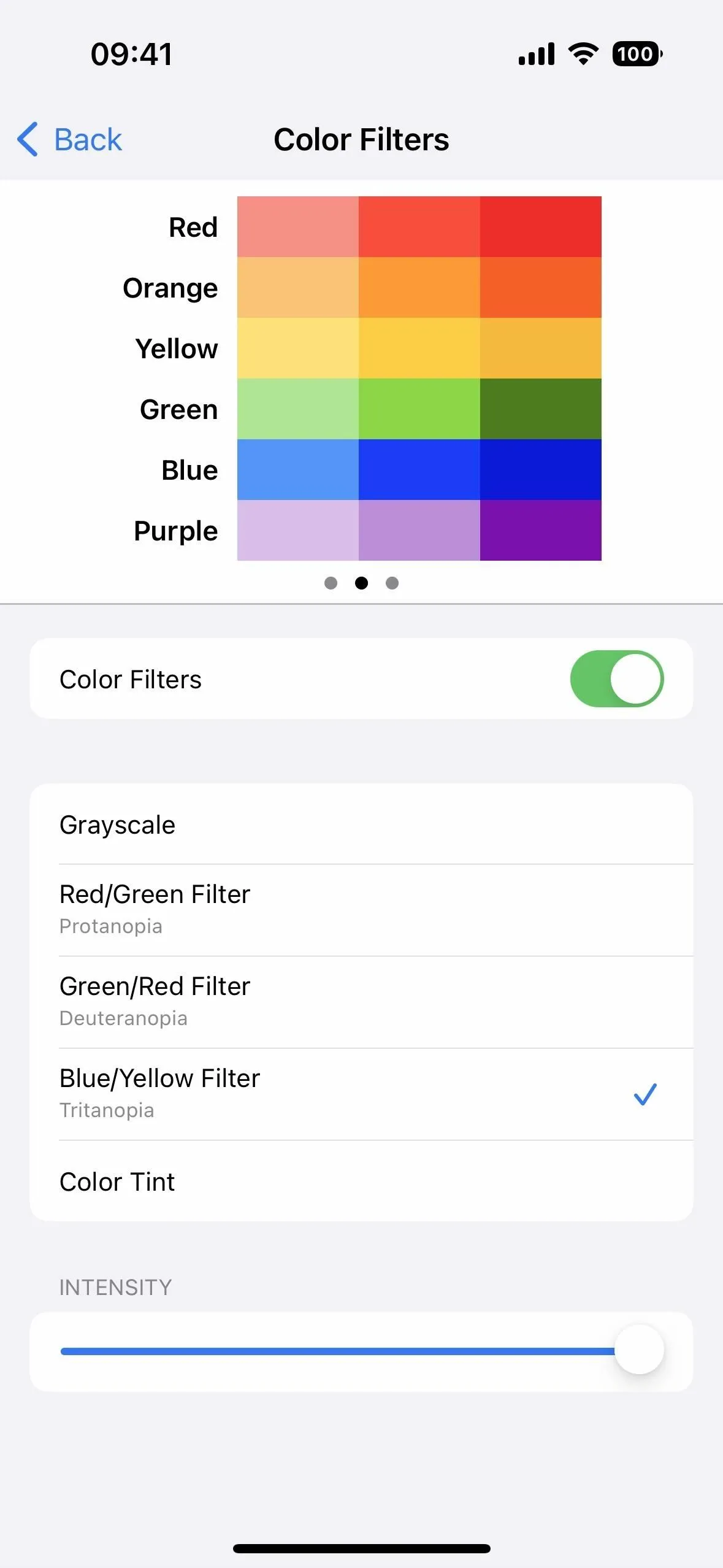Select the Color Tint option
Viewport: 723px width, 1568px height.
pos(361,1181)
